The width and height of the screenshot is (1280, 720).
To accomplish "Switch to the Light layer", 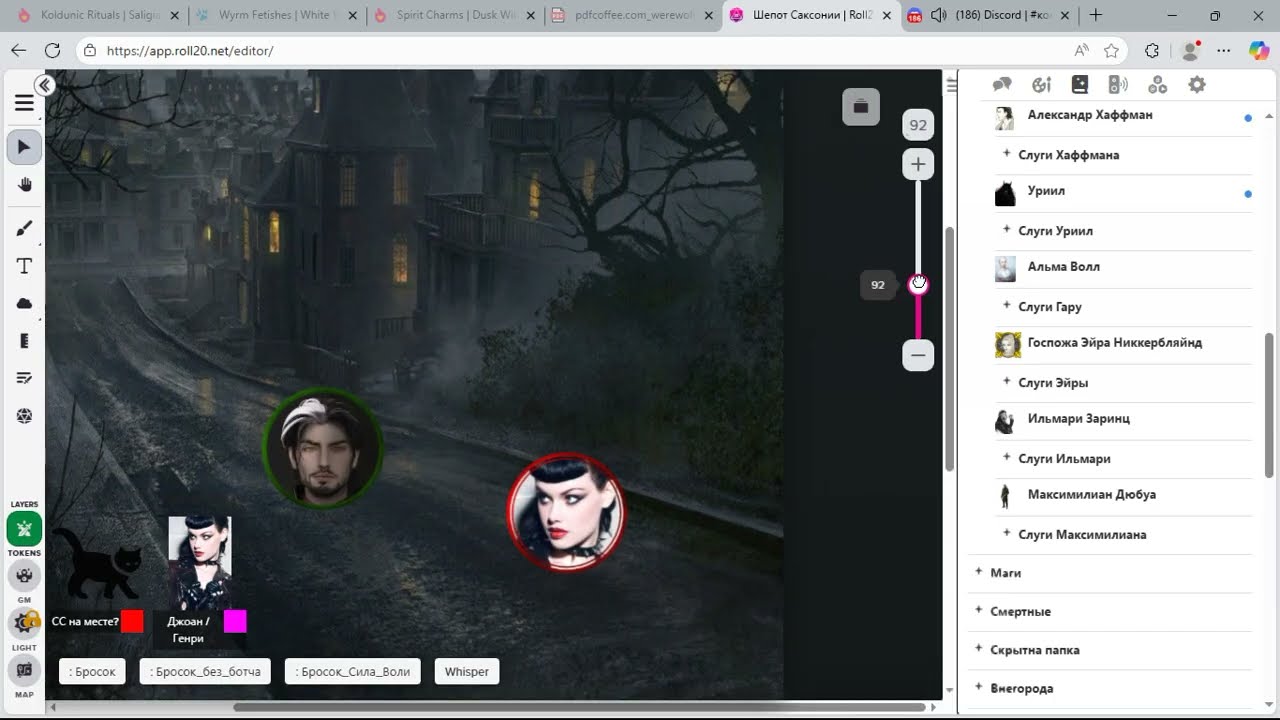I will [24, 623].
